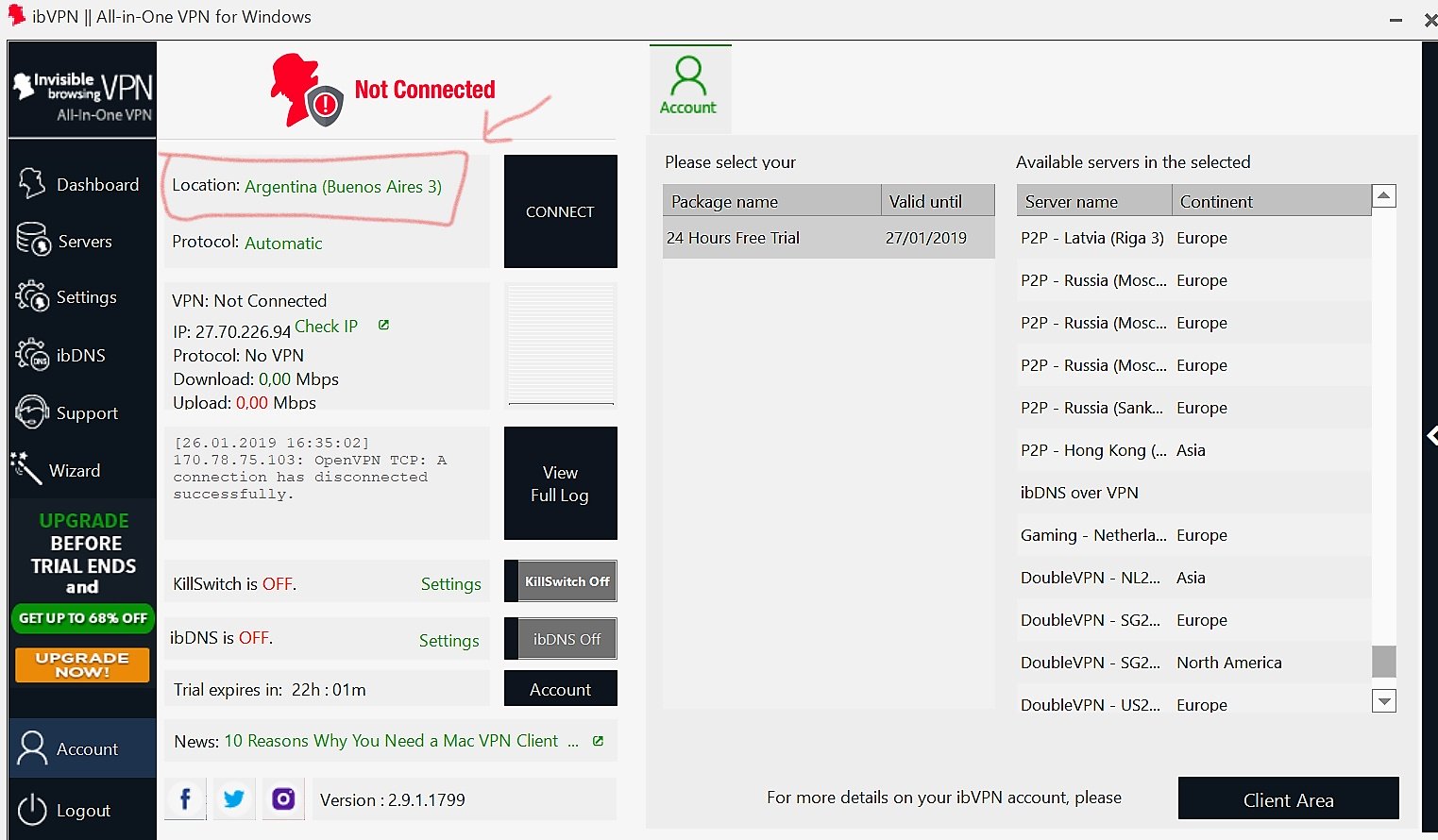Image resolution: width=1438 pixels, height=840 pixels.
Task: Click server list scroll down arrow
Action: [1383, 700]
